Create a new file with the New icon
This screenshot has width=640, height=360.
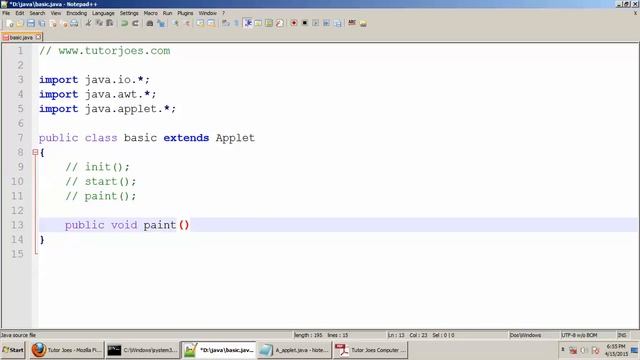(x=9, y=23)
